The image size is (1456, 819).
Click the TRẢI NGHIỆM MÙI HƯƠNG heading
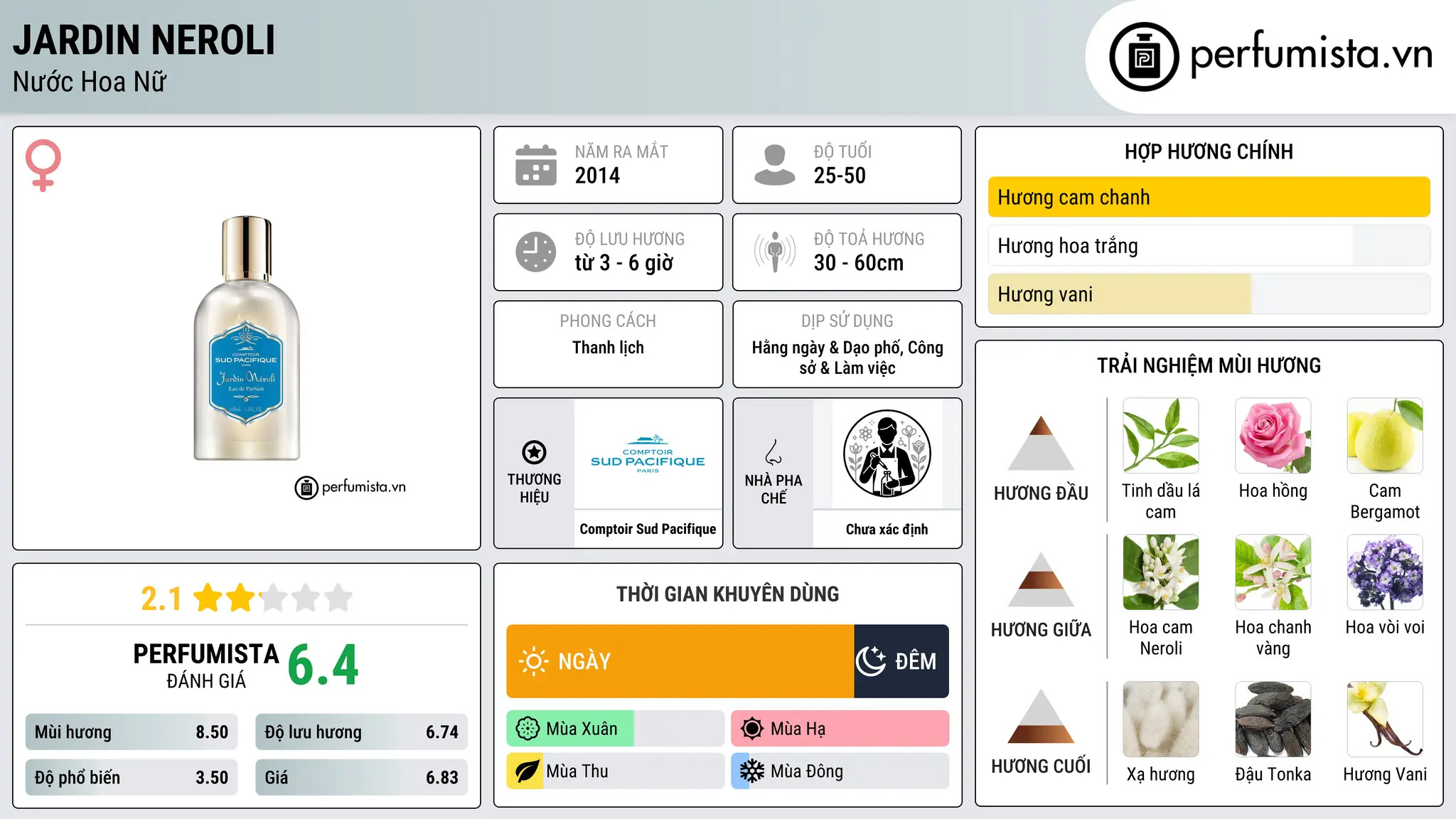[x=1209, y=365]
